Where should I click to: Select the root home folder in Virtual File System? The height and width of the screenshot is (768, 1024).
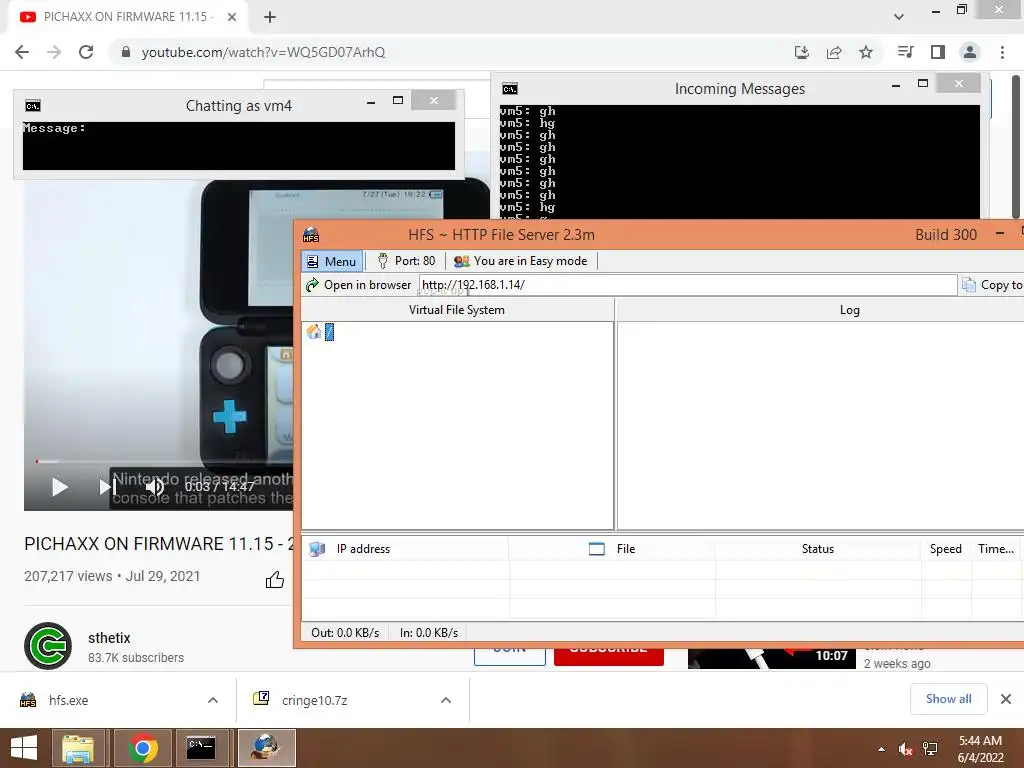click(321, 332)
